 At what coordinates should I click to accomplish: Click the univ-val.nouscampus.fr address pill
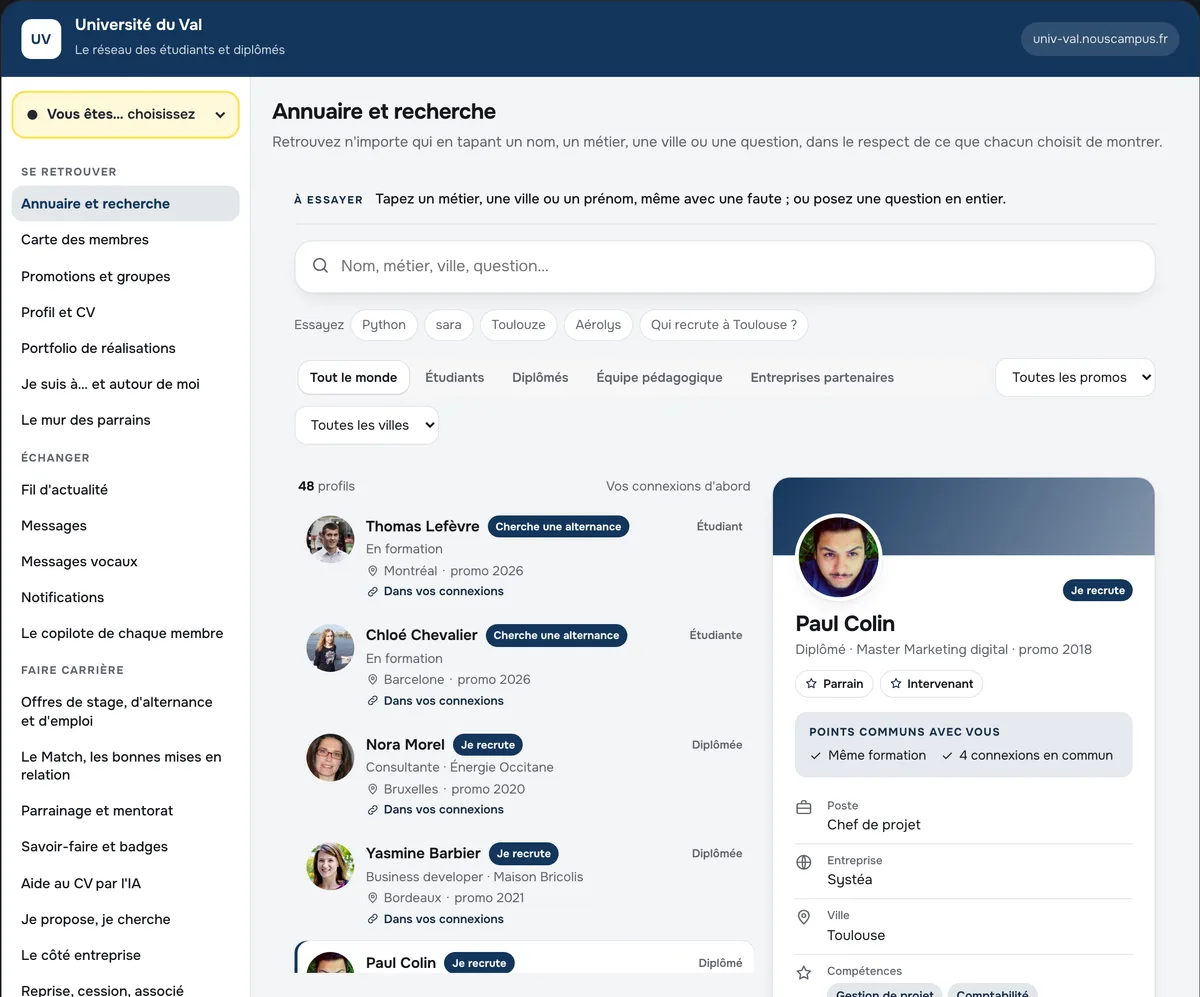(1100, 39)
